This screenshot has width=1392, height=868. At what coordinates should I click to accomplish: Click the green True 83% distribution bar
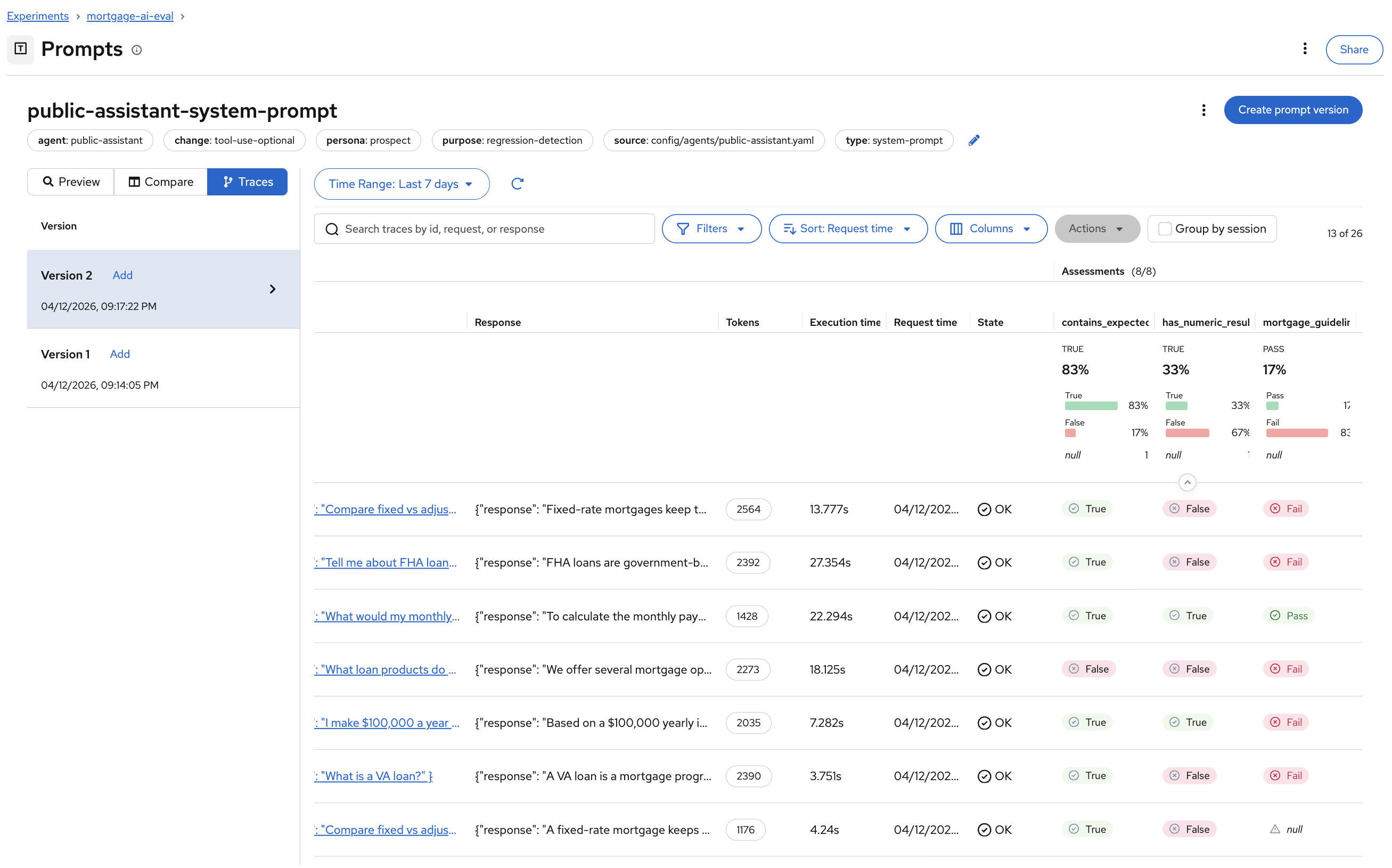1091,406
